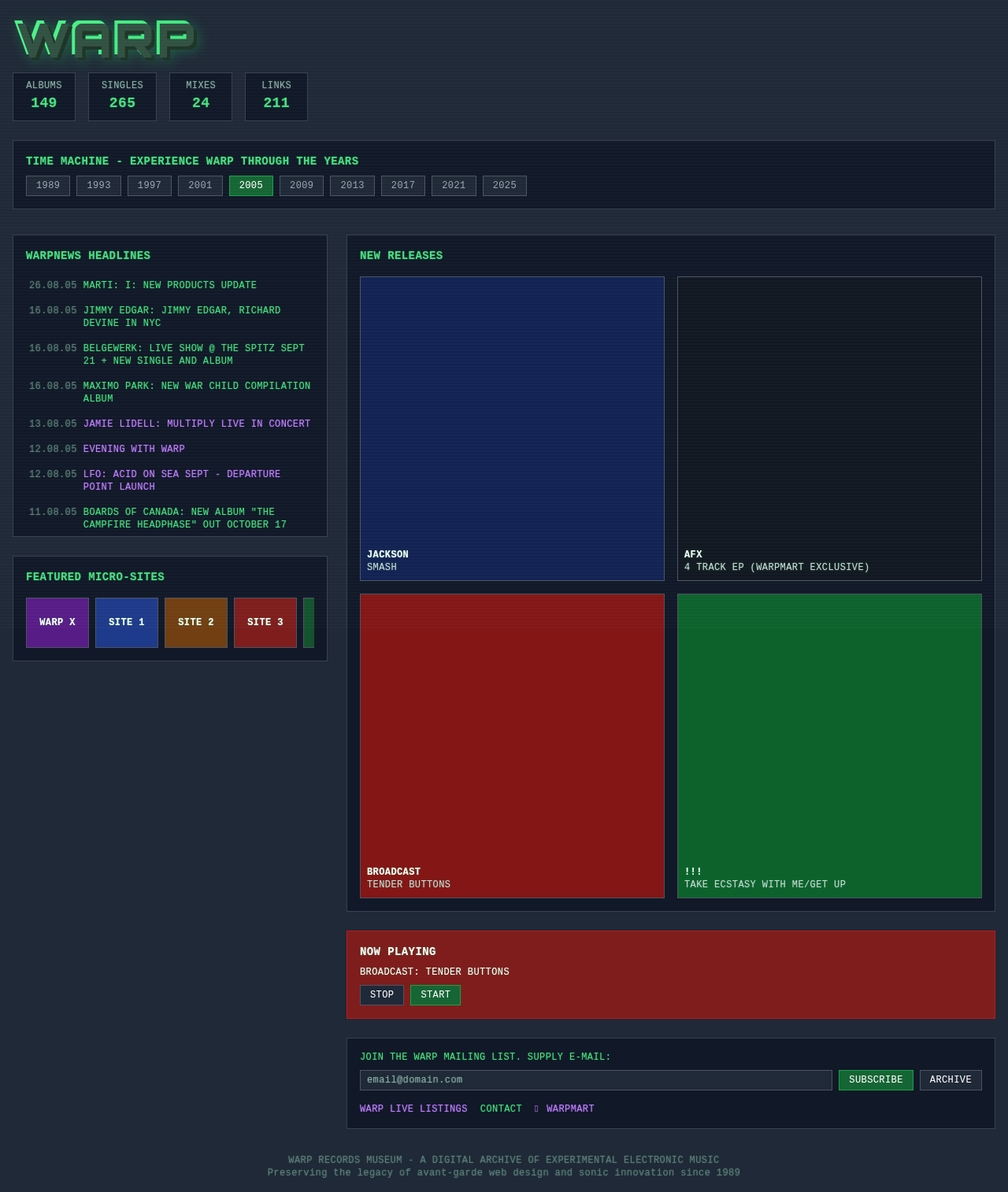The width and height of the screenshot is (1008, 1192).
Task: Open the Boards of Canada campfire headphase headline
Action: tap(180, 517)
